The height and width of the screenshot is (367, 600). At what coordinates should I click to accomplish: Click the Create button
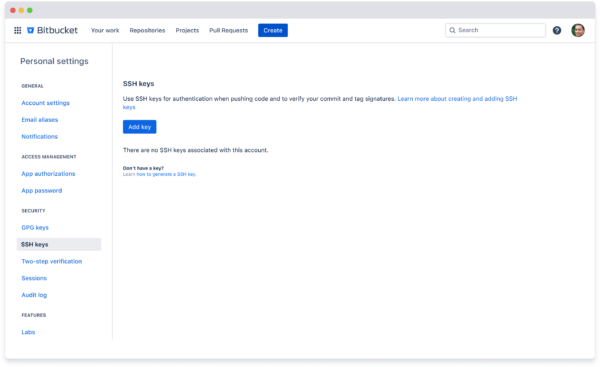coord(273,30)
